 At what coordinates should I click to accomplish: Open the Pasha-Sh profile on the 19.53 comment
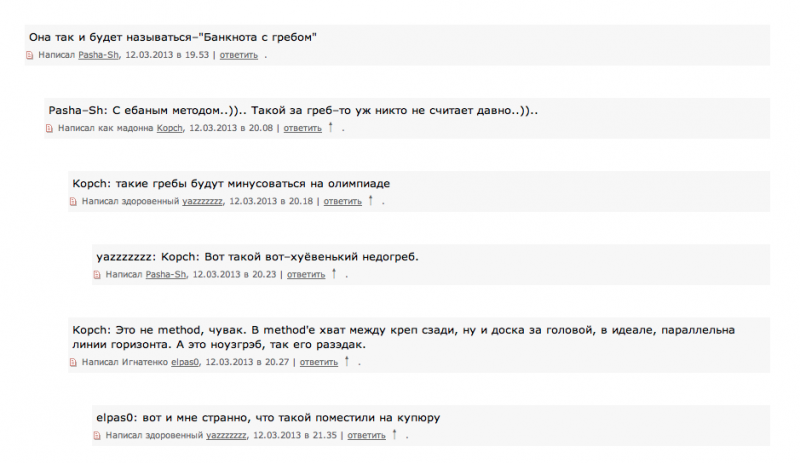pyautogui.click(x=98, y=55)
